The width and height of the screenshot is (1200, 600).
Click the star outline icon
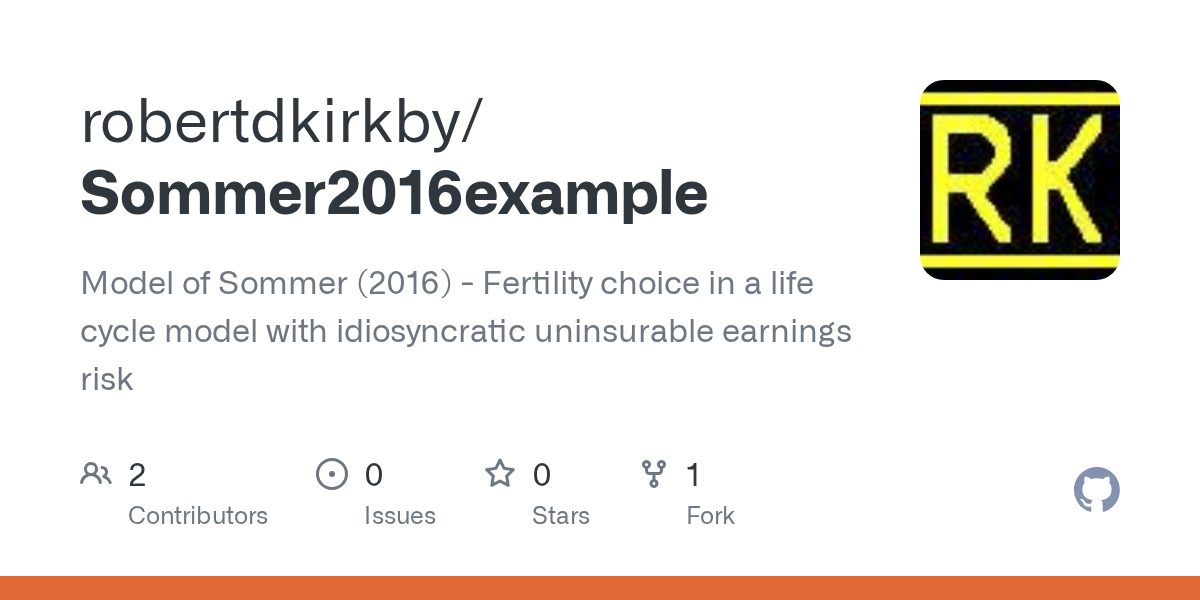(x=500, y=473)
